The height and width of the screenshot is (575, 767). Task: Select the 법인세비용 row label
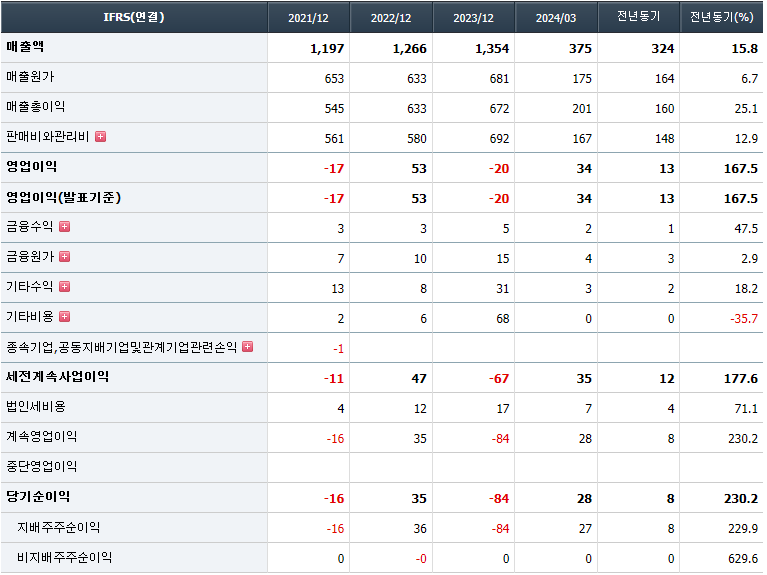(x=36, y=406)
